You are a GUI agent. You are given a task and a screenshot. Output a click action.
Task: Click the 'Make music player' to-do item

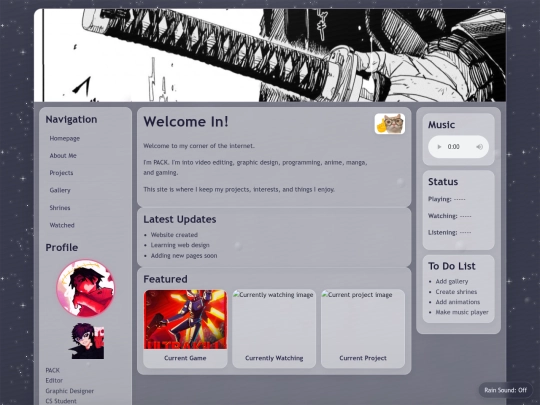click(x=462, y=312)
